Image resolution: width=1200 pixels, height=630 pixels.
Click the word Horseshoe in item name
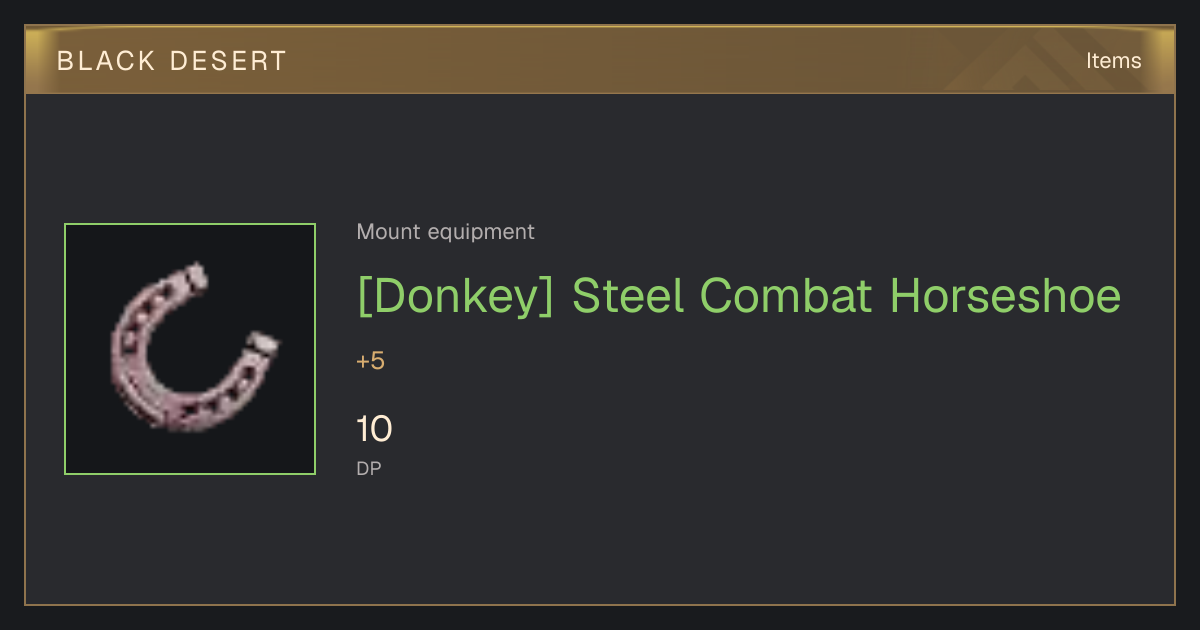1005,296
